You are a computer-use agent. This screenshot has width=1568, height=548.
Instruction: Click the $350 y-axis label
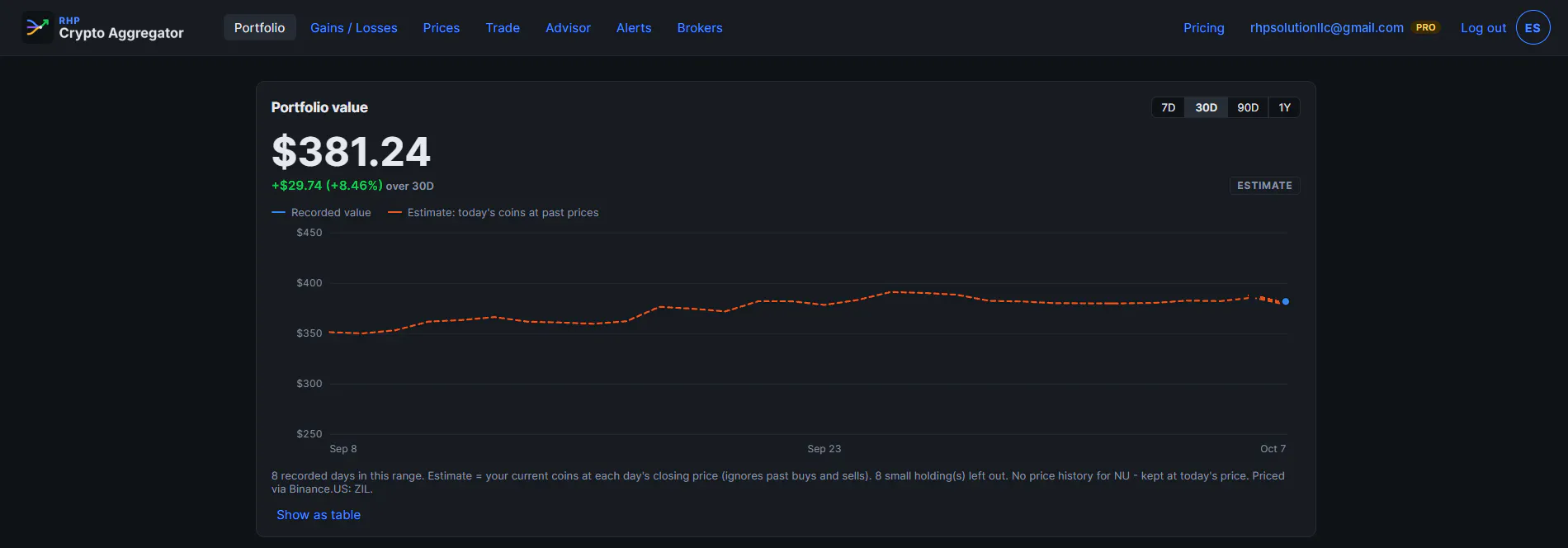click(309, 333)
